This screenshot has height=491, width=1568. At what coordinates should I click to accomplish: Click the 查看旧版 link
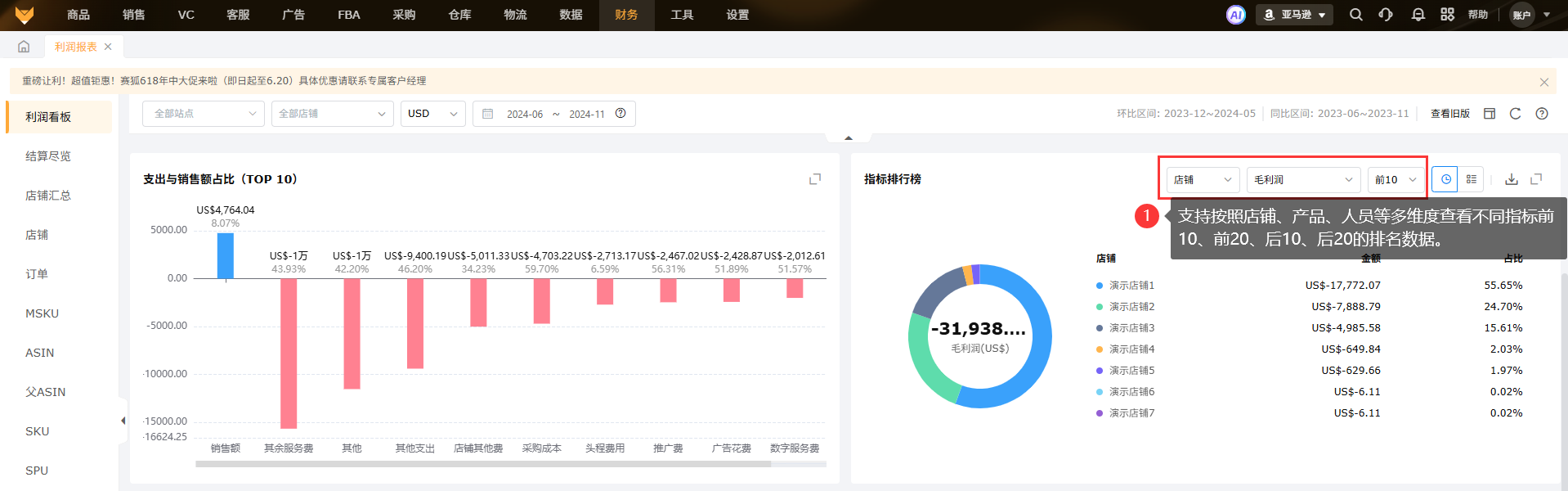(1449, 114)
